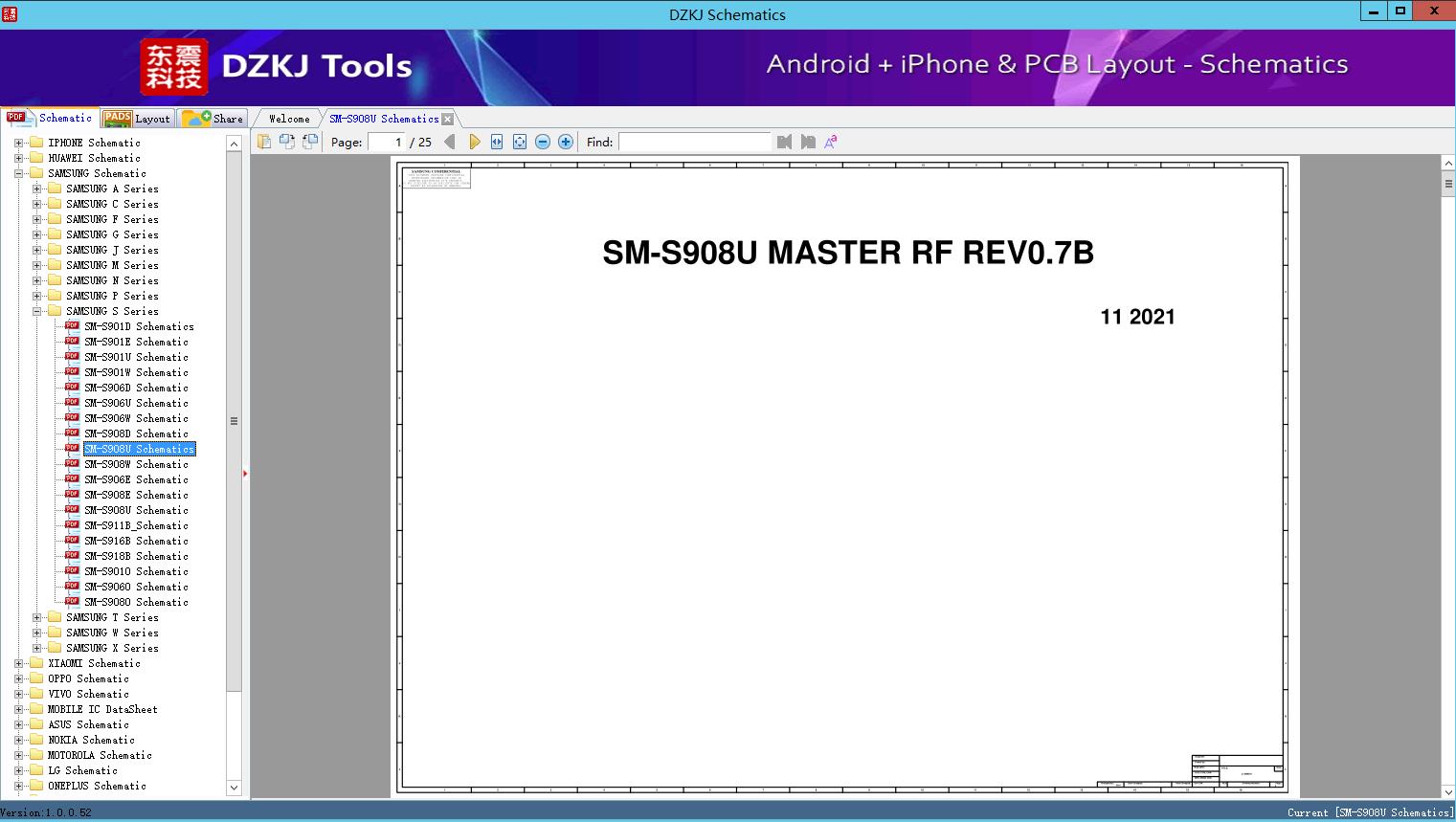The image size is (1456, 822).
Task: Click the Find text field
Action: point(694,142)
